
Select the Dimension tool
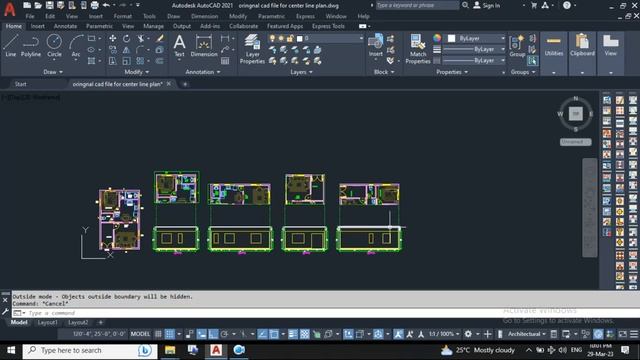point(204,45)
